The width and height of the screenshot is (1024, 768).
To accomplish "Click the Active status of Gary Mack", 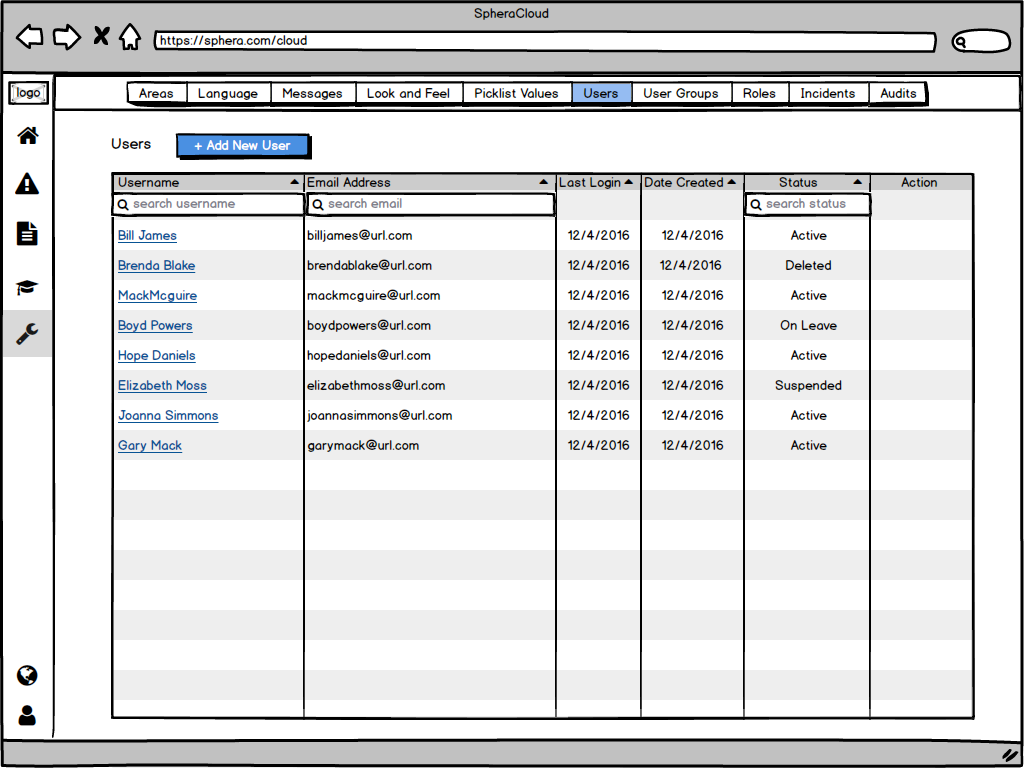I will tap(808, 446).
